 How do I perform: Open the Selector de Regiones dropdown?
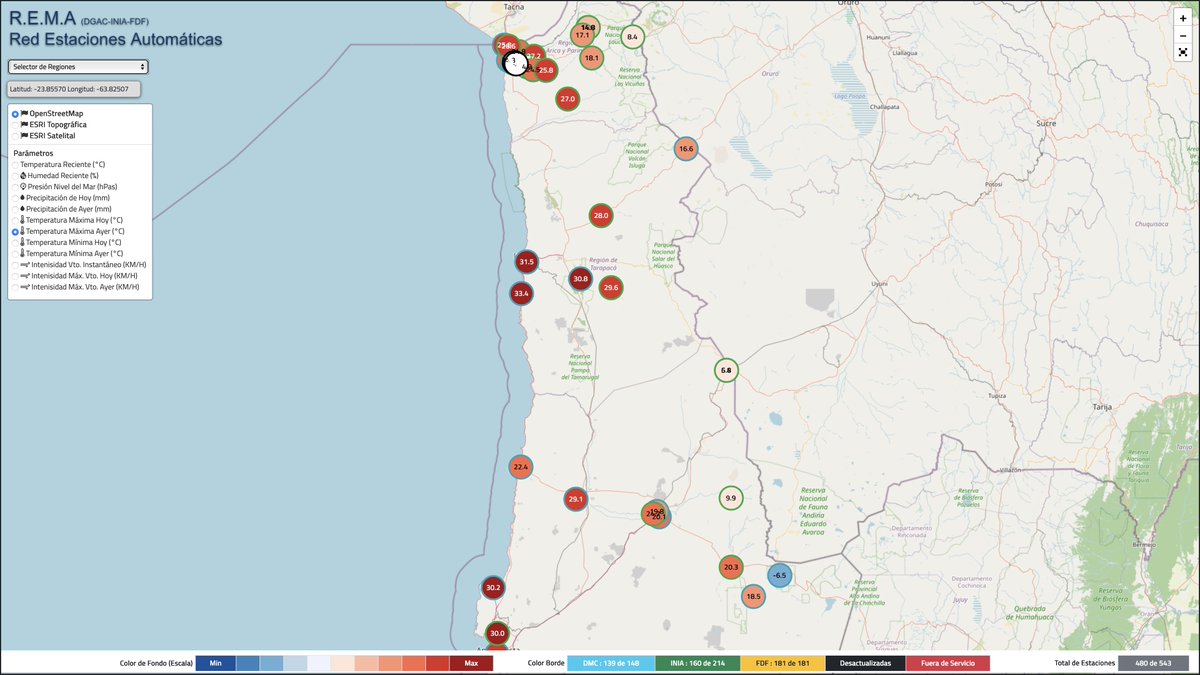[78, 67]
